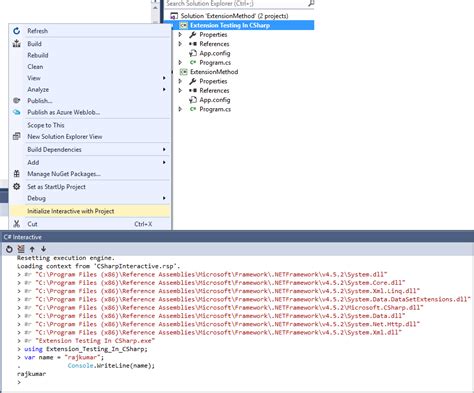Click the 'Loading context from CSharpInteractive.rsp' line
This screenshot has height=393, width=474.
[x=99, y=266]
